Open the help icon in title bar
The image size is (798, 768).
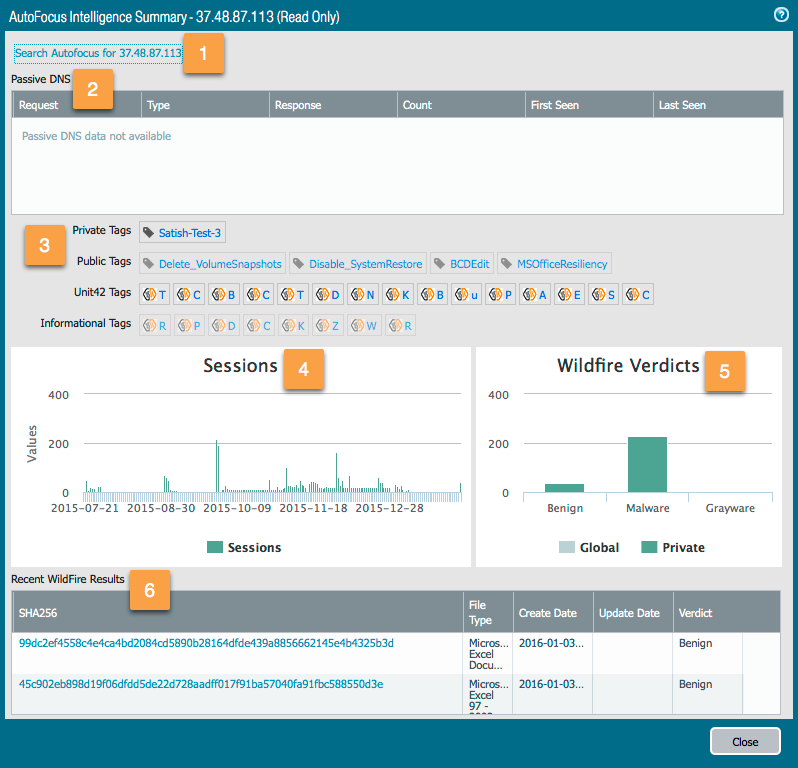[x=779, y=15]
